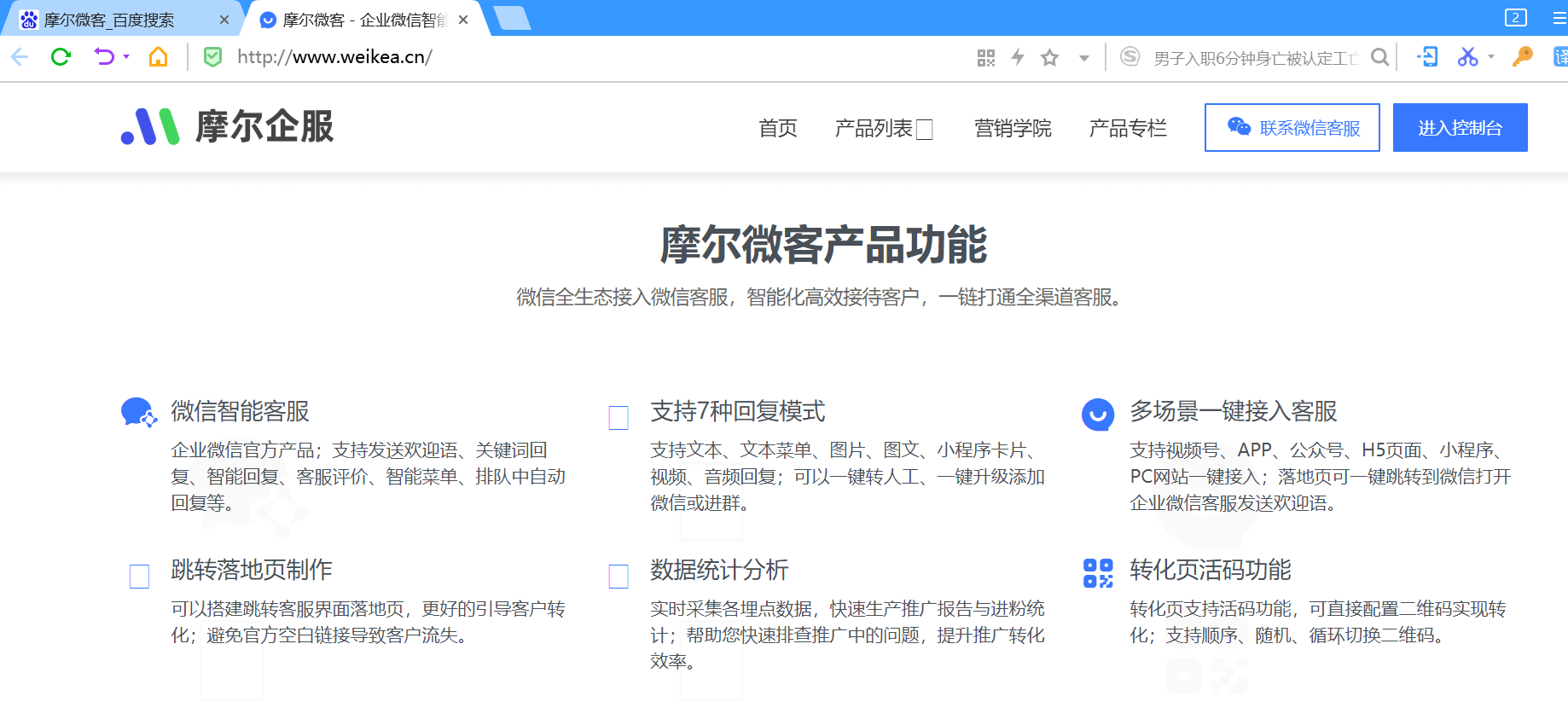Click the 摩尔企服 logo

[x=228, y=126]
